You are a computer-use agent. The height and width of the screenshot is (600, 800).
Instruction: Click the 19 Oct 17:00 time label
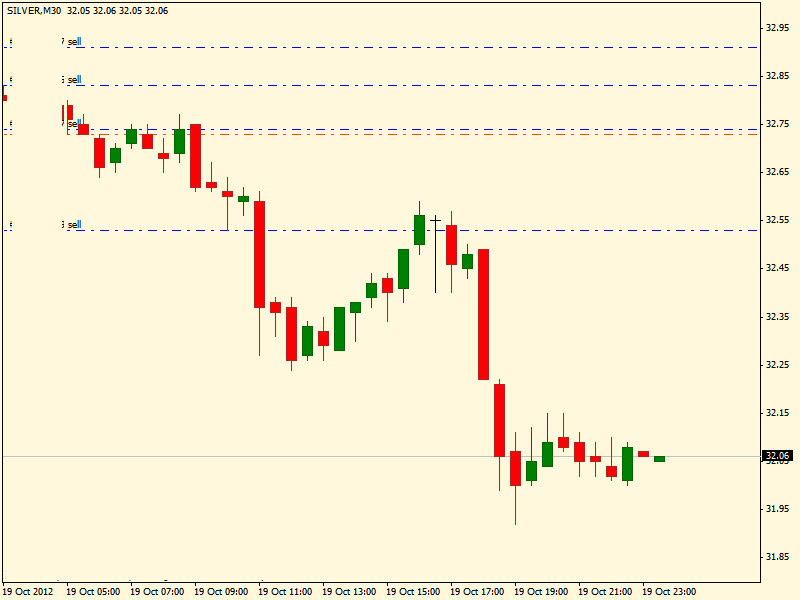point(478,592)
